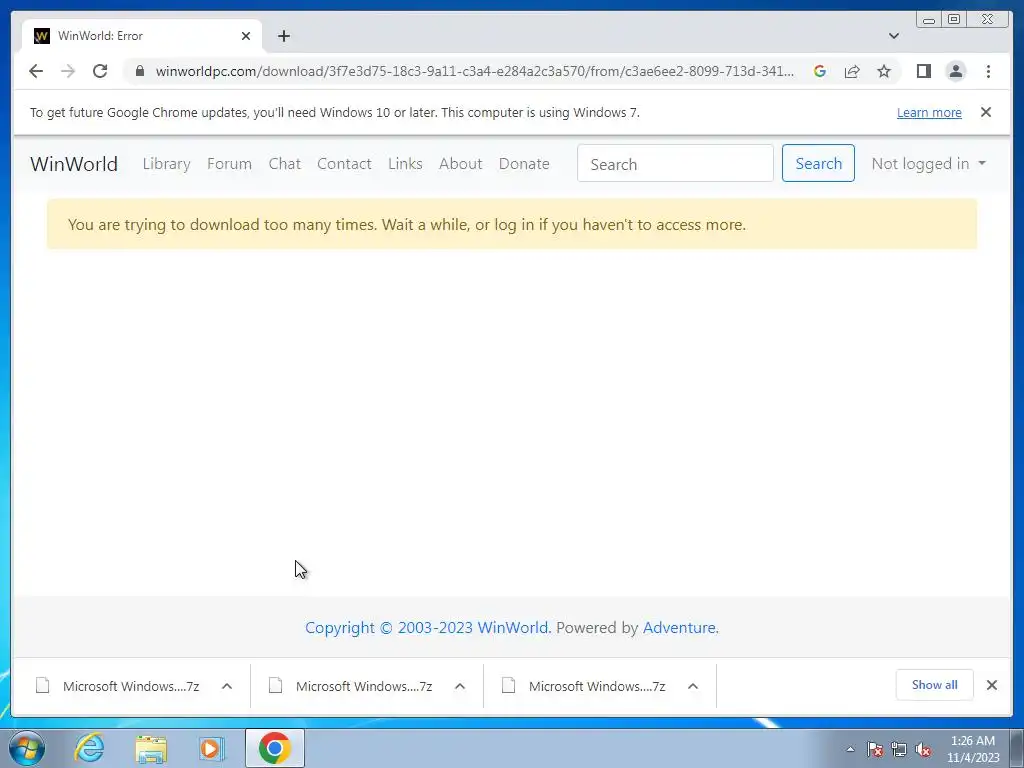Expand the tab search chevron

(893, 36)
